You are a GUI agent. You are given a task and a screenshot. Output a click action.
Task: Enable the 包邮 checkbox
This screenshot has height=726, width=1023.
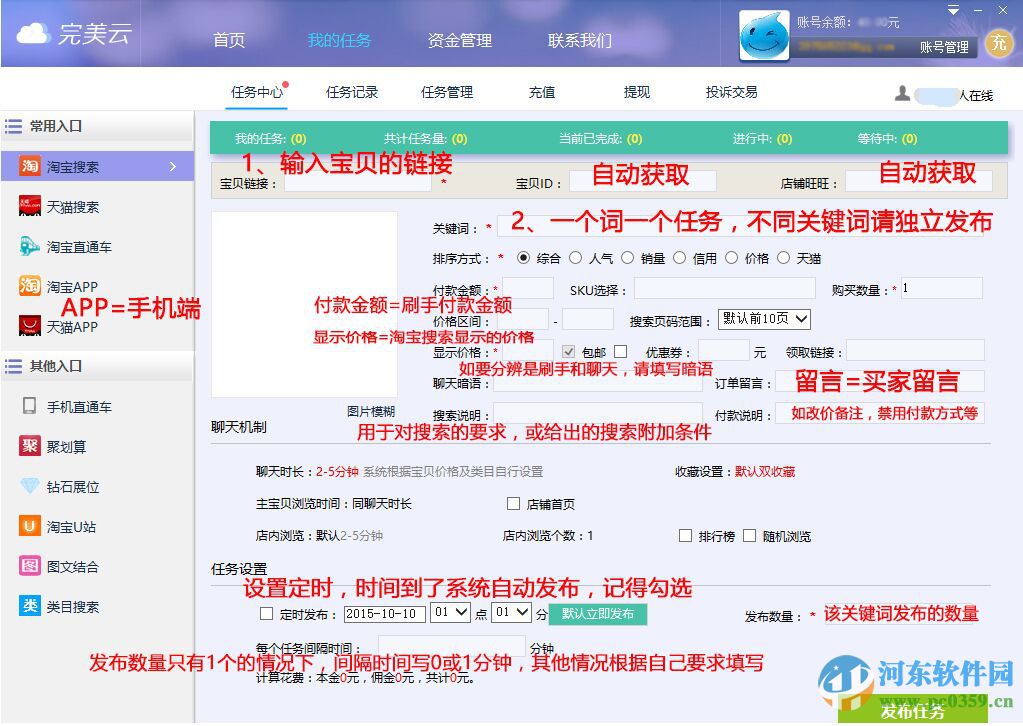[x=567, y=351]
